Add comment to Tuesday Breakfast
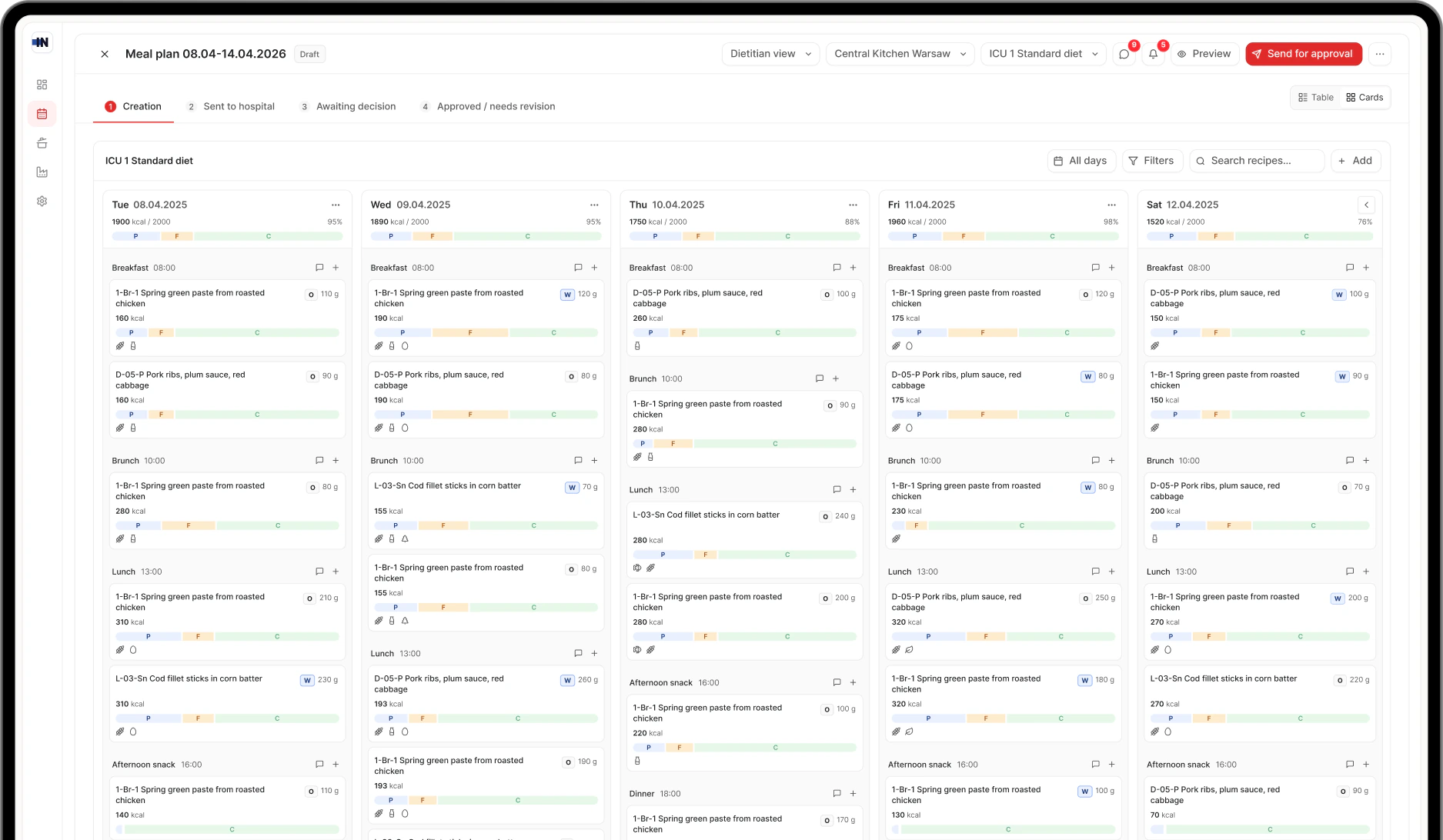 pyautogui.click(x=319, y=268)
